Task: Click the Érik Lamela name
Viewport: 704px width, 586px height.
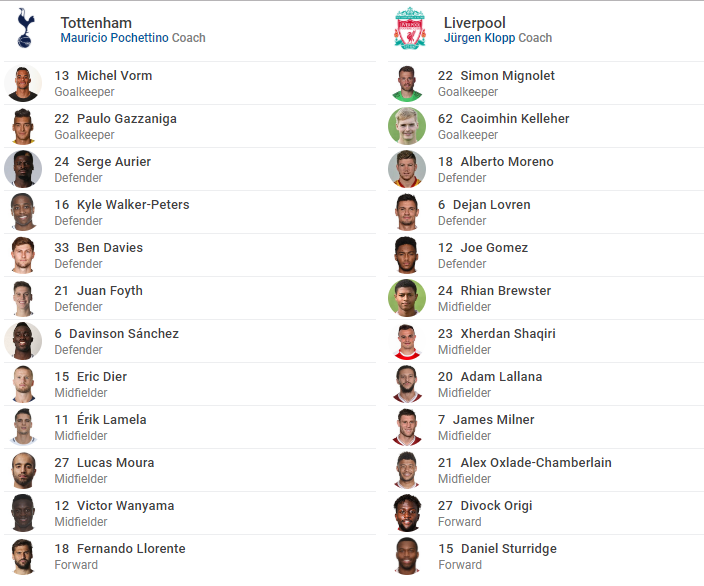Action: pyautogui.click(x=111, y=420)
